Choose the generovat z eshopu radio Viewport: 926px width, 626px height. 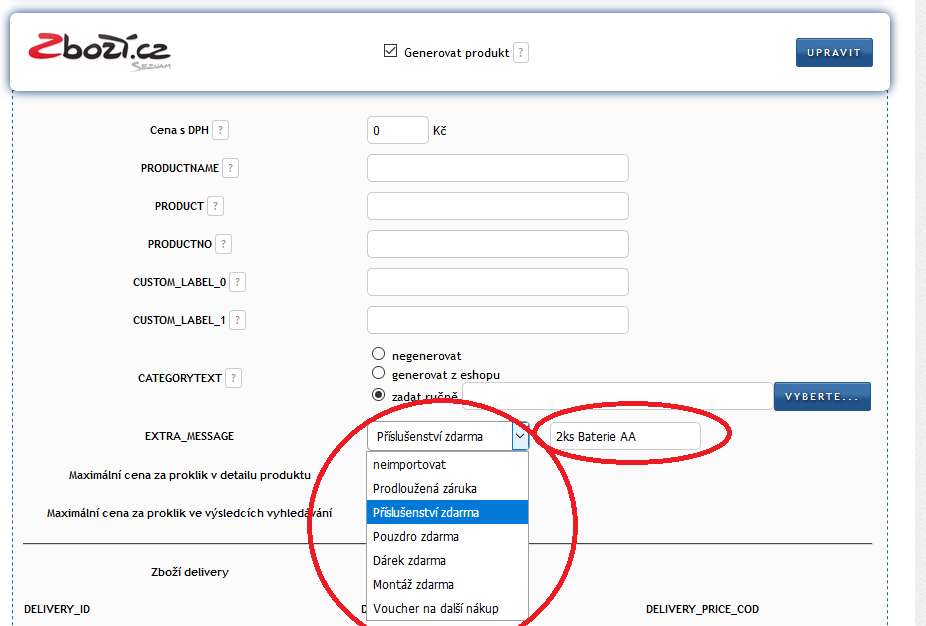(378, 373)
